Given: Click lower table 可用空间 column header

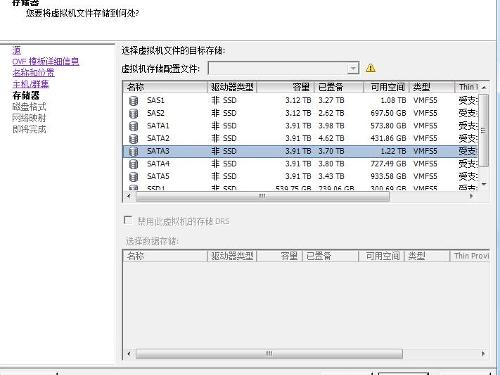Looking at the screenshot, I should (381, 256).
